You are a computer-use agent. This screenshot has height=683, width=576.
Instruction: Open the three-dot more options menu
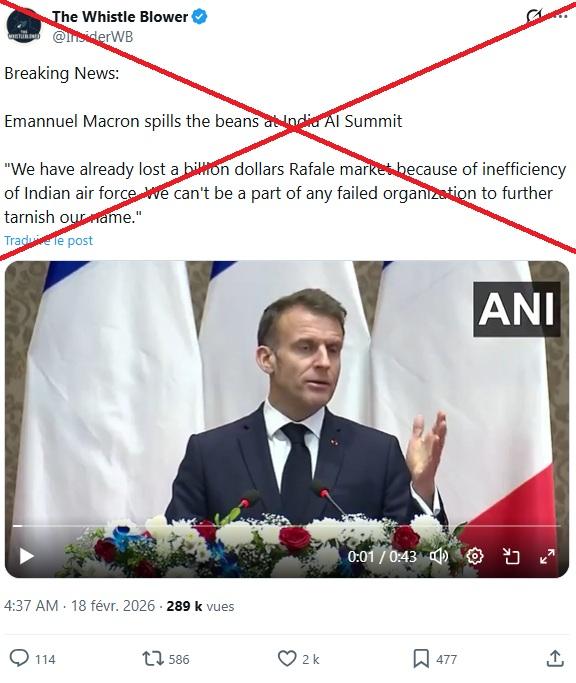click(x=562, y=17)
